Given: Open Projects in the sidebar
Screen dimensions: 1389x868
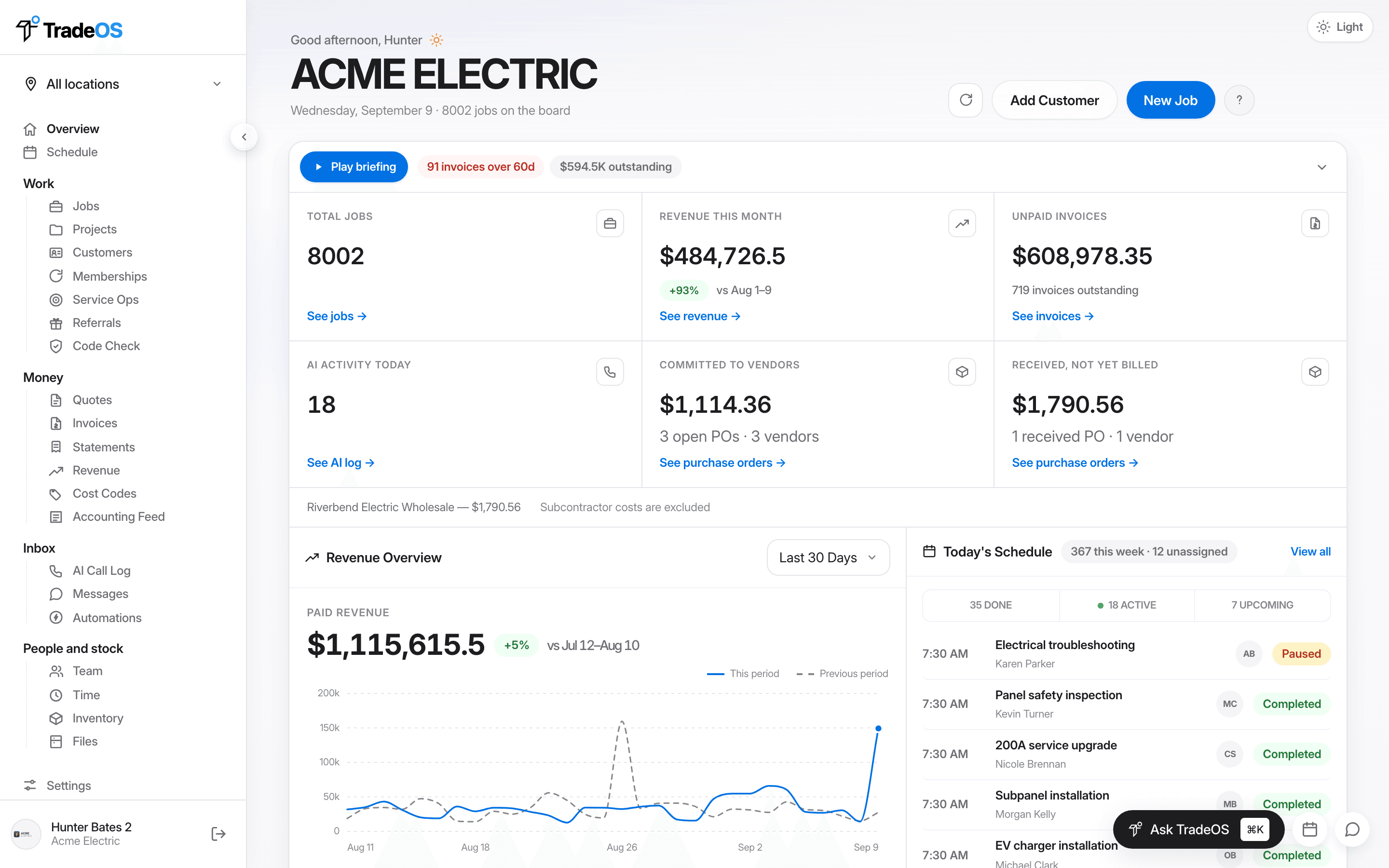Looking at the screenshot, I should (82, 229).
